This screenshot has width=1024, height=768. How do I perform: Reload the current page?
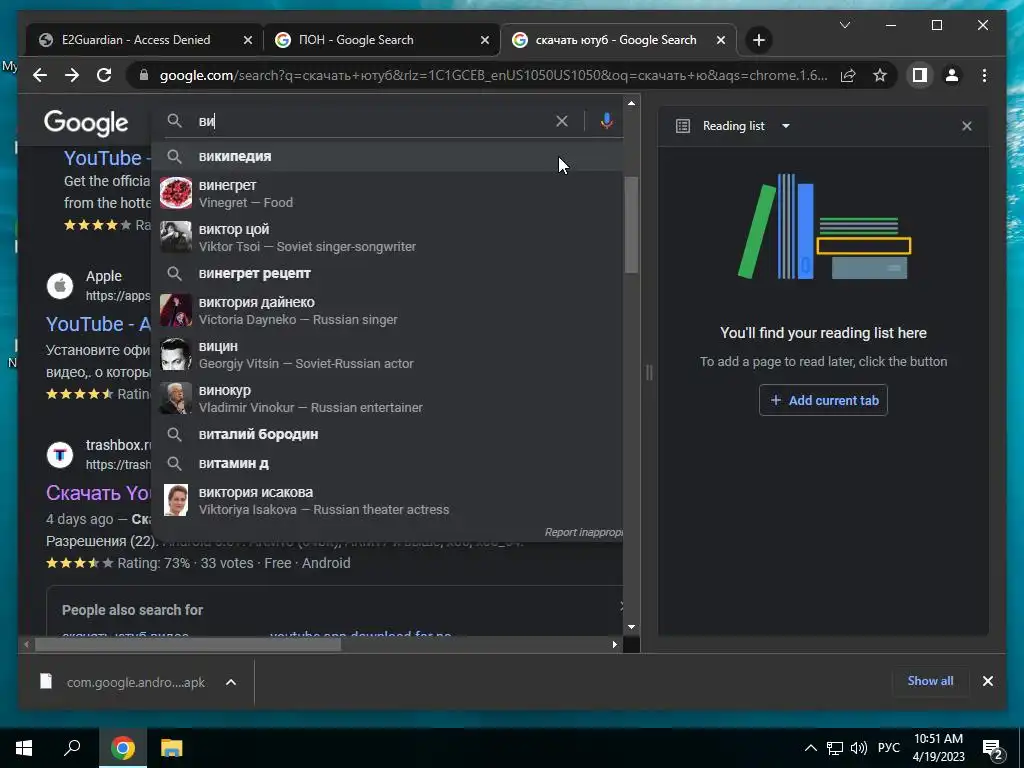tap(104, 76)
